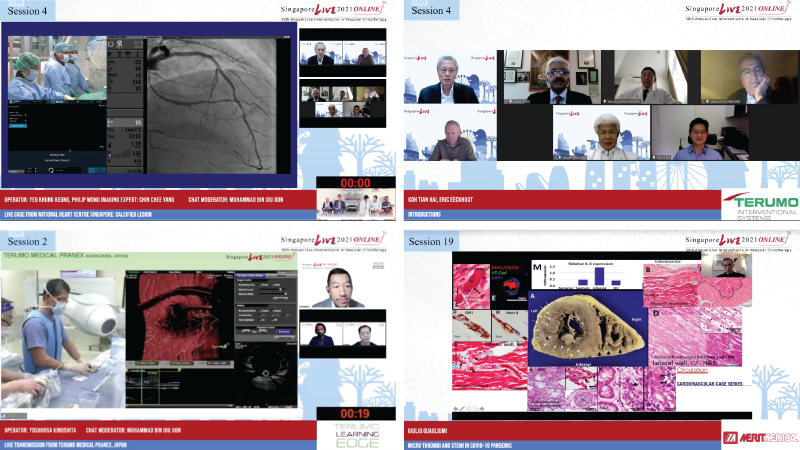Viewport: 800px width, 450px height.
Task: Click Singapore LIVE logo in Session 2 panel
Action: pos(334,240)
